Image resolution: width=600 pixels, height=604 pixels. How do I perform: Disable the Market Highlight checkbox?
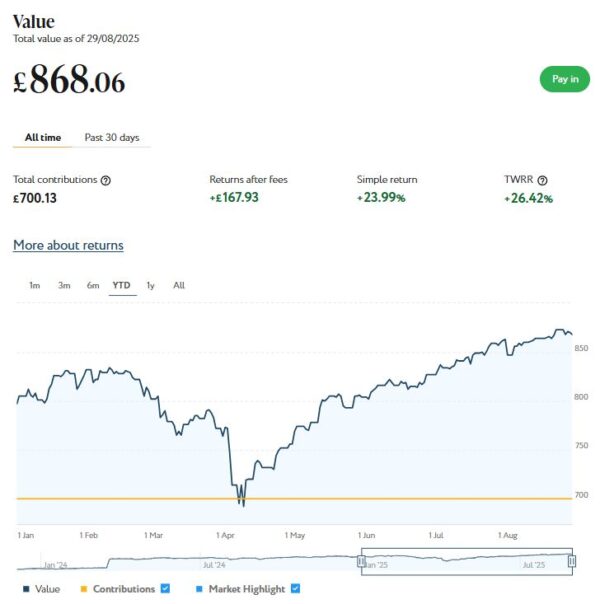tap(295, 589)
